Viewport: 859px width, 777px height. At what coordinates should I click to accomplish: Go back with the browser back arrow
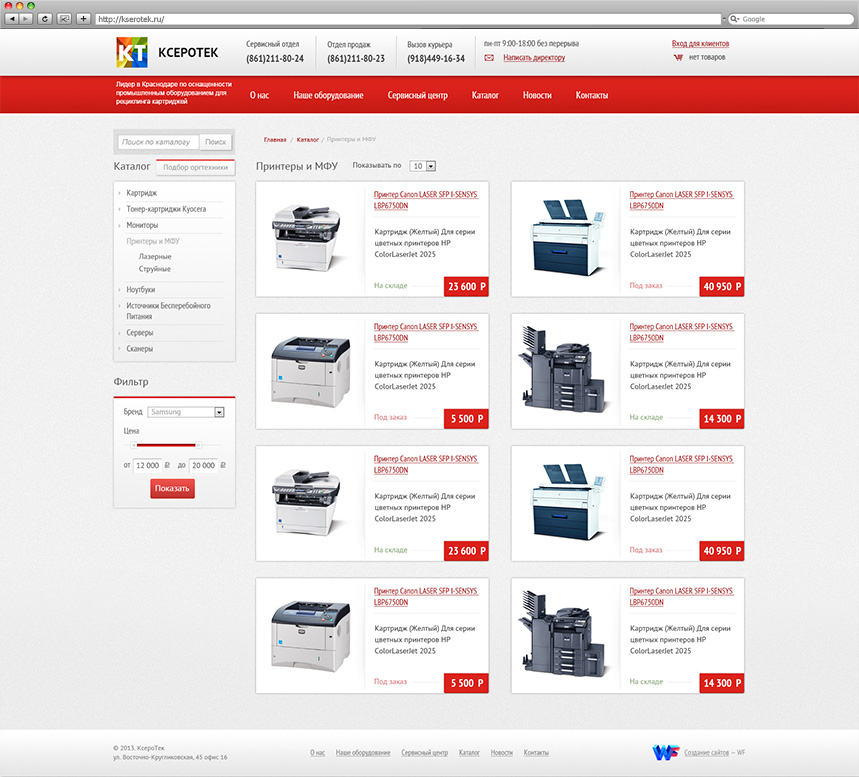(x=12, y=19)
